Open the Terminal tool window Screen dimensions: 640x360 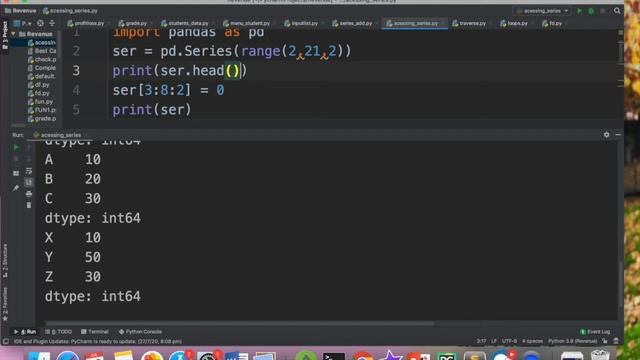[x=95, y=332]
